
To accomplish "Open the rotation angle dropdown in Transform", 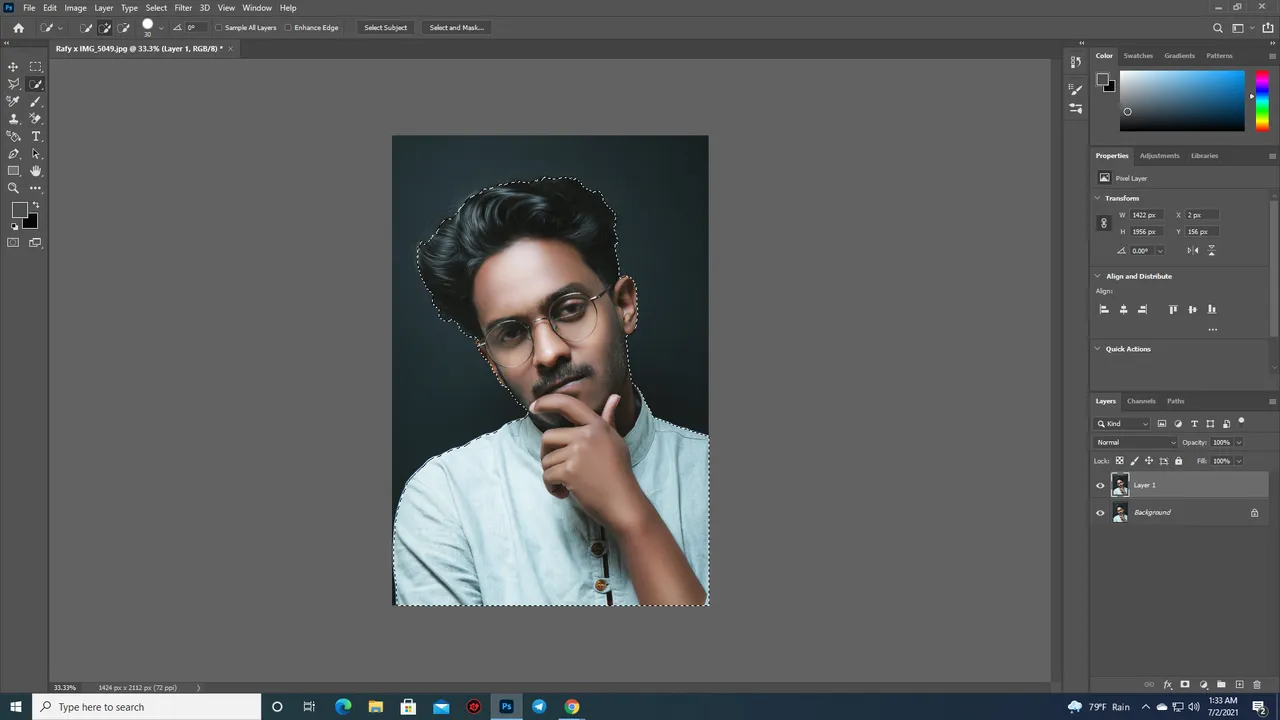I will tap(1160, 251).
